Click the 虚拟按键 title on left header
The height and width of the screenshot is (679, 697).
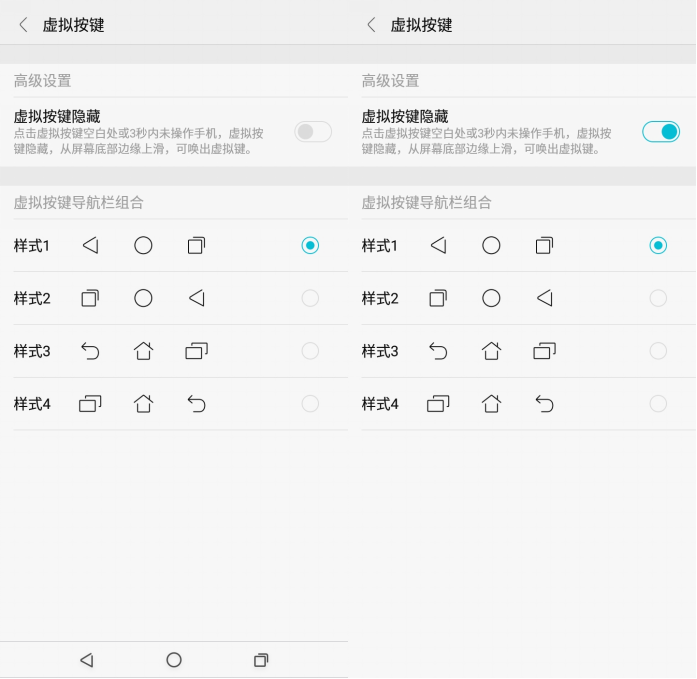pyautogui.click(x=73, y=25)
